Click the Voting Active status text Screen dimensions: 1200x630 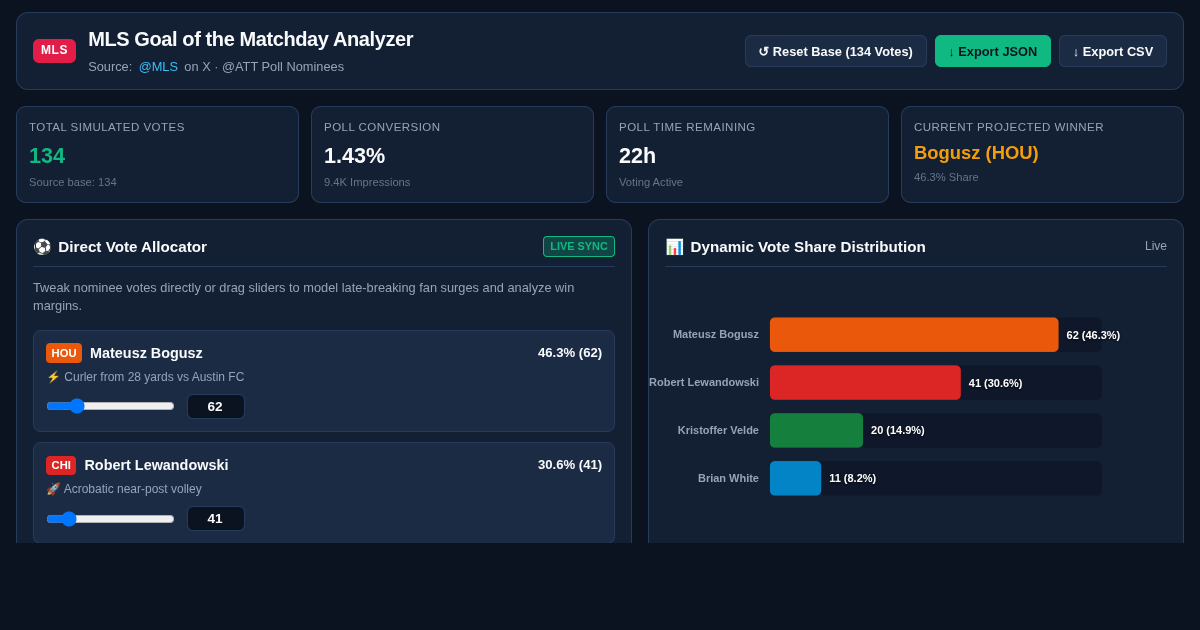651,182
